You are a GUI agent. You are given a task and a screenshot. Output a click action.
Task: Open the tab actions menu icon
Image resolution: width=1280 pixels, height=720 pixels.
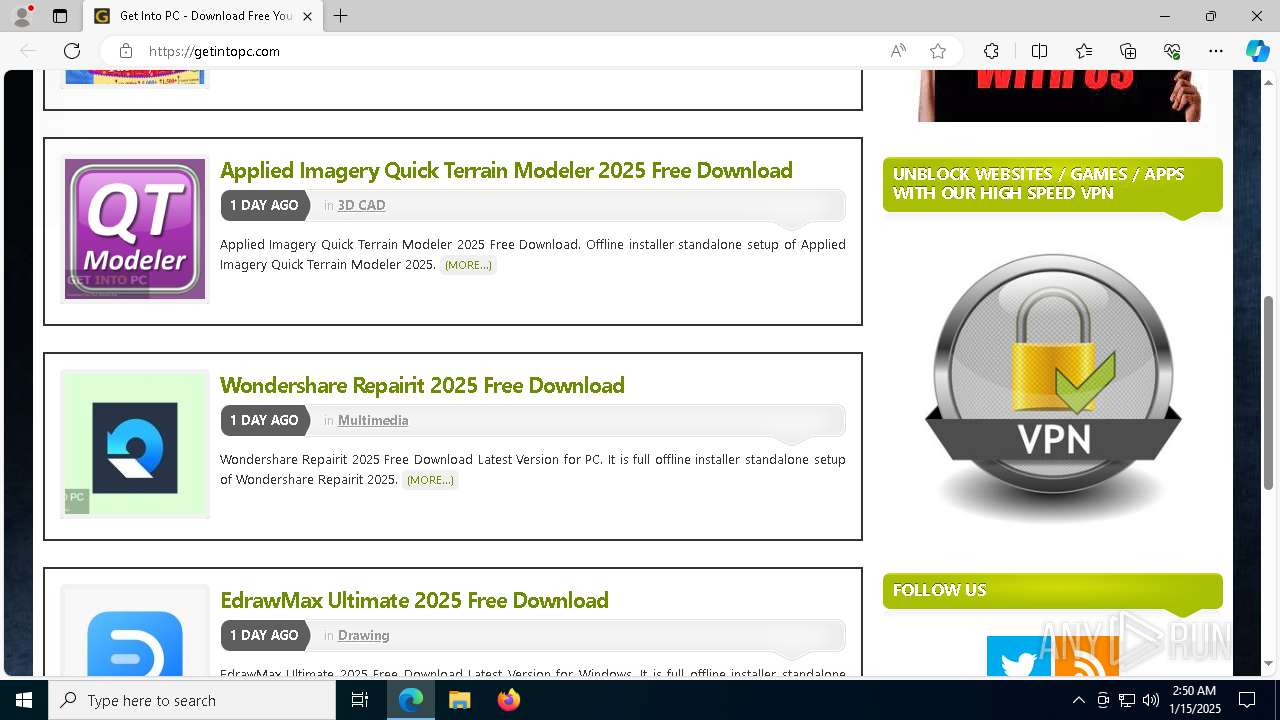(60, 16)
